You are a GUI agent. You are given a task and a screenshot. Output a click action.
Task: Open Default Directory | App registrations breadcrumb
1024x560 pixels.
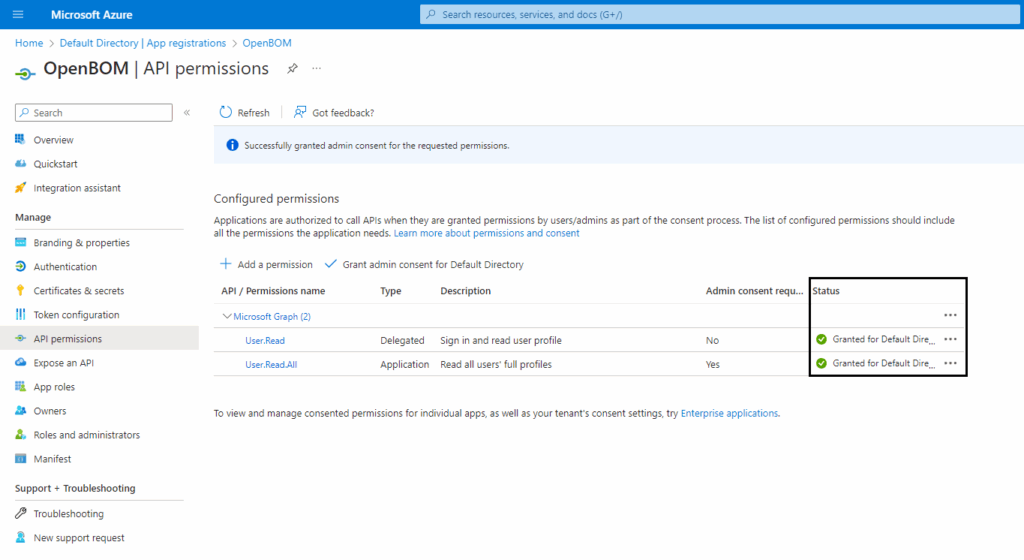[x=142, y=43]
